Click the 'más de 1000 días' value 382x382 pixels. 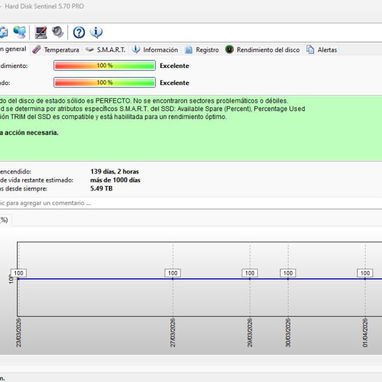point(115,180)
